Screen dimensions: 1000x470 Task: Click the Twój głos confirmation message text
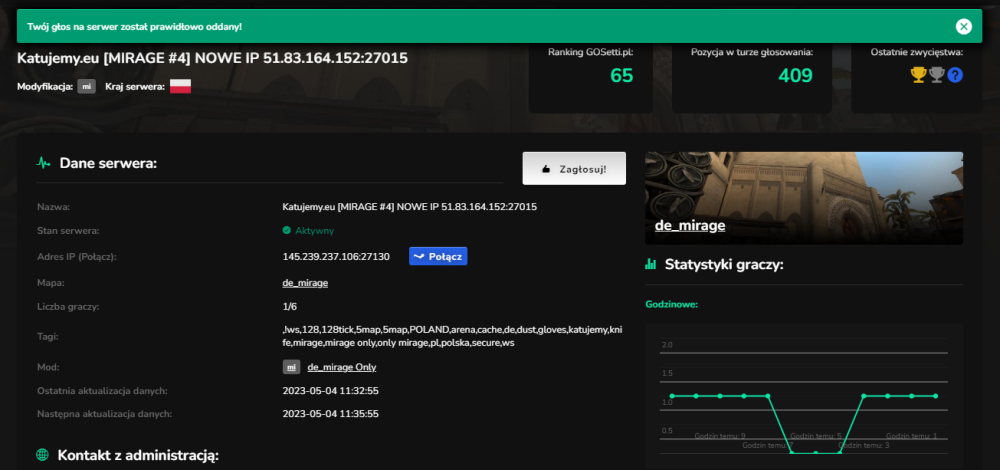(x=135, y=27)
